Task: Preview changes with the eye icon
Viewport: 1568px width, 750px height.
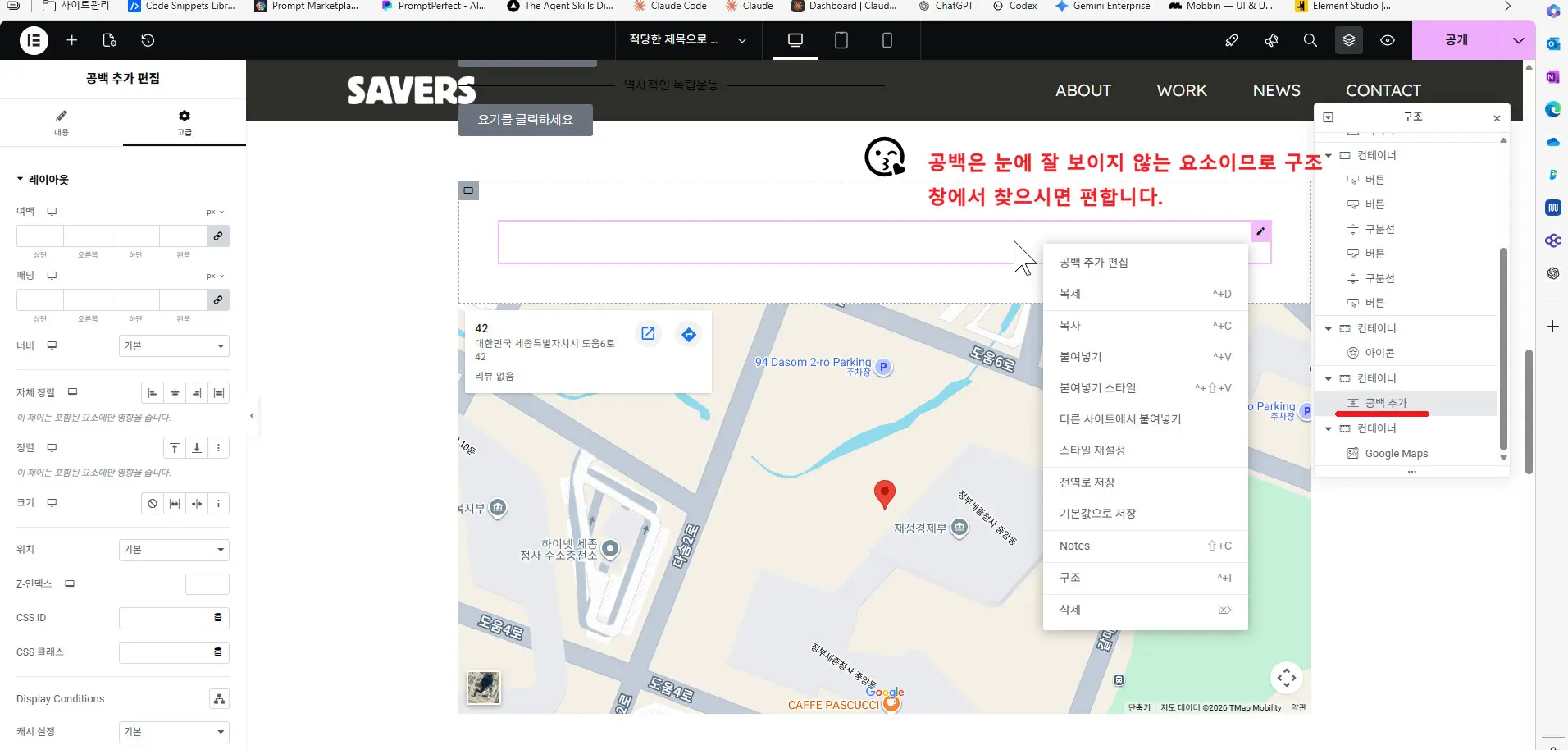Action: tap(1388, 40)
